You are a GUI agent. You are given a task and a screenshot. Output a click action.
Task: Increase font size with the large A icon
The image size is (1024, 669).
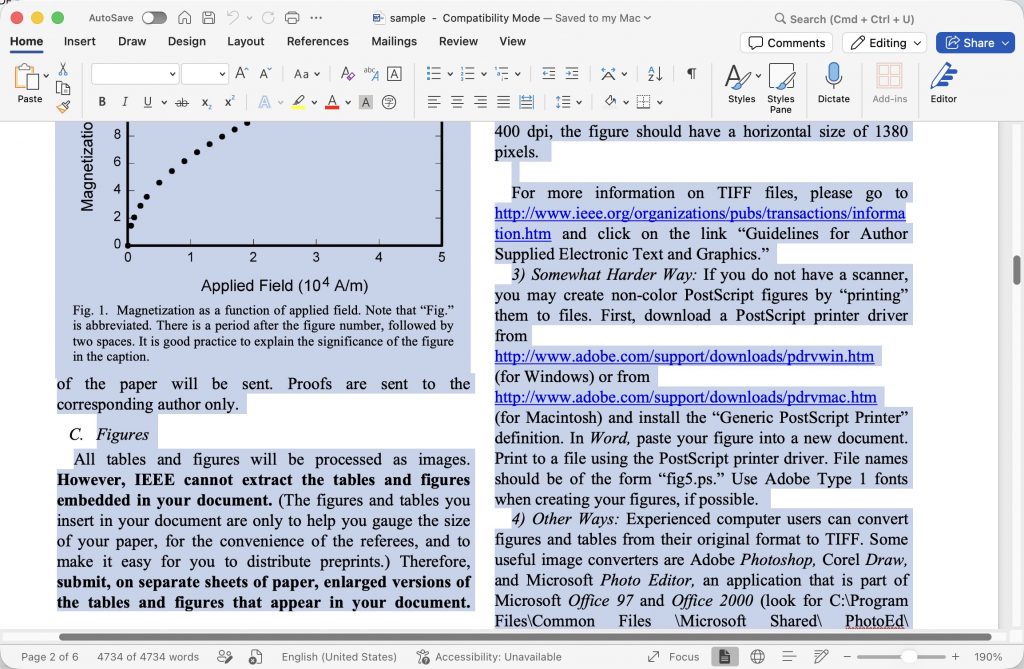click(242, 74)
